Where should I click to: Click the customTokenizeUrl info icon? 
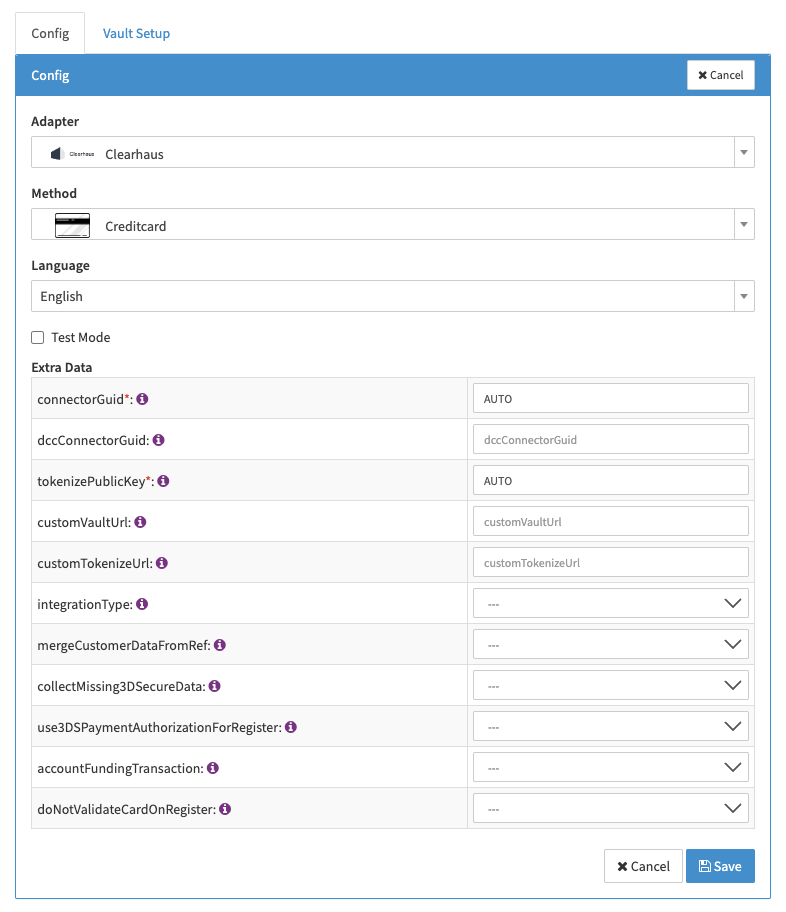[x=162, y=563]
